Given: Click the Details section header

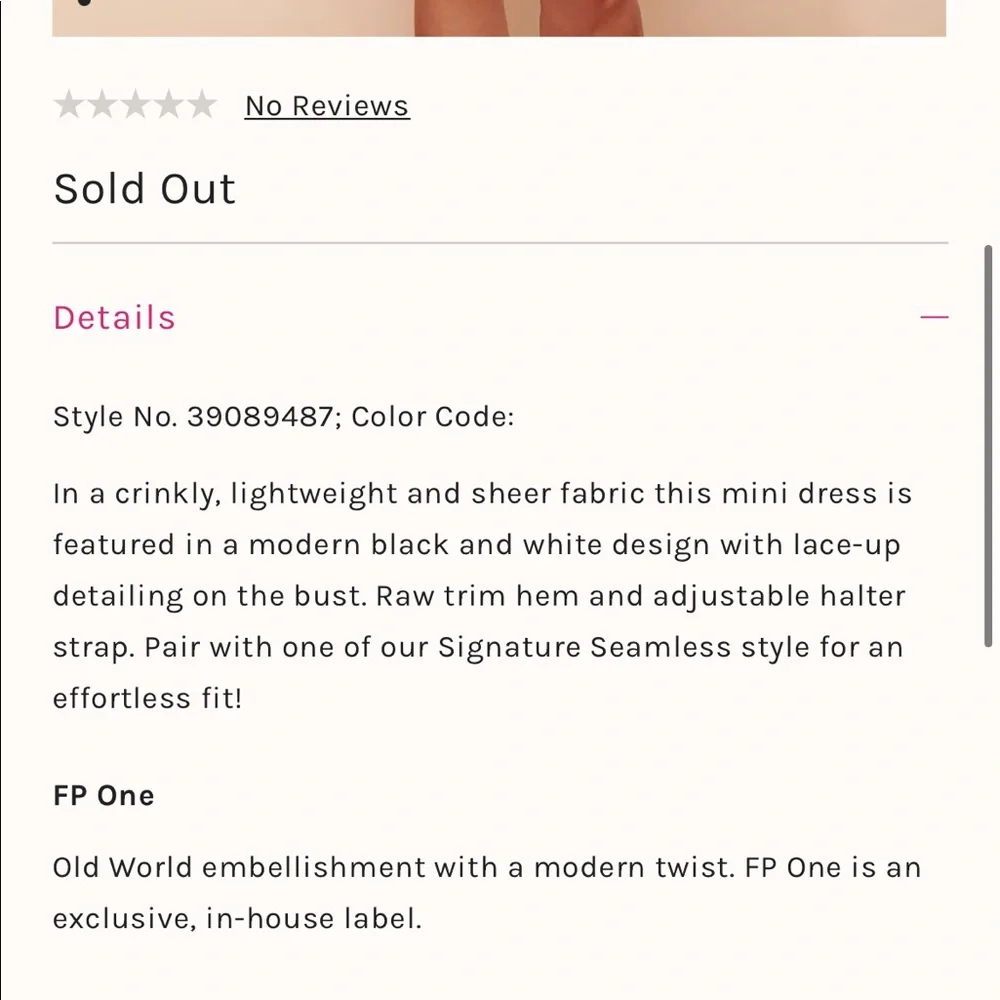Looking at the screenshot, I should click(x=500, y=317).
